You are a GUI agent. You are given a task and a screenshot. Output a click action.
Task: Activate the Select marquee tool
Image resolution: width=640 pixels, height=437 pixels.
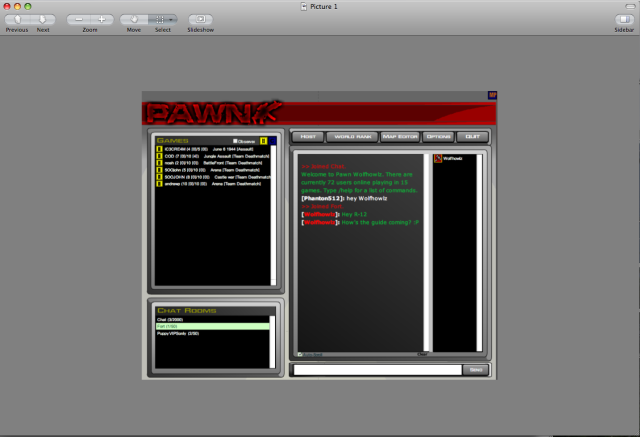158,19
